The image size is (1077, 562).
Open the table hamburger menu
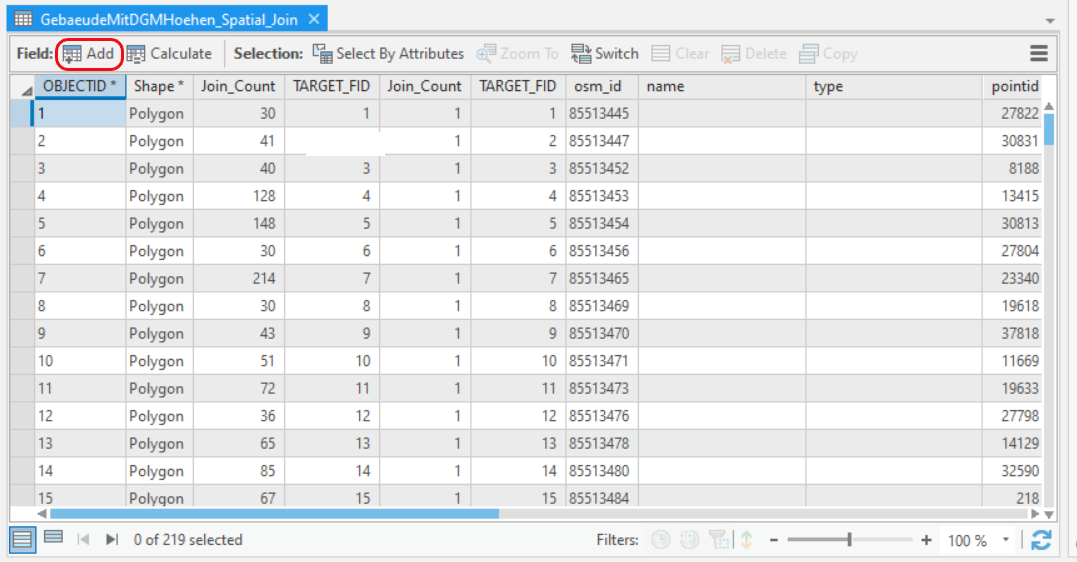click(1039, 53)
